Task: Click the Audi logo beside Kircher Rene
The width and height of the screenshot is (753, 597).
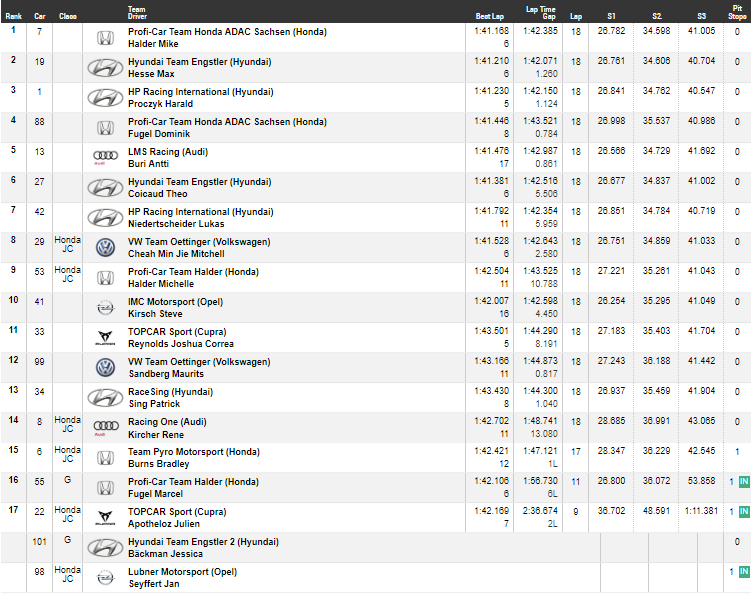Action: [106, 427]
